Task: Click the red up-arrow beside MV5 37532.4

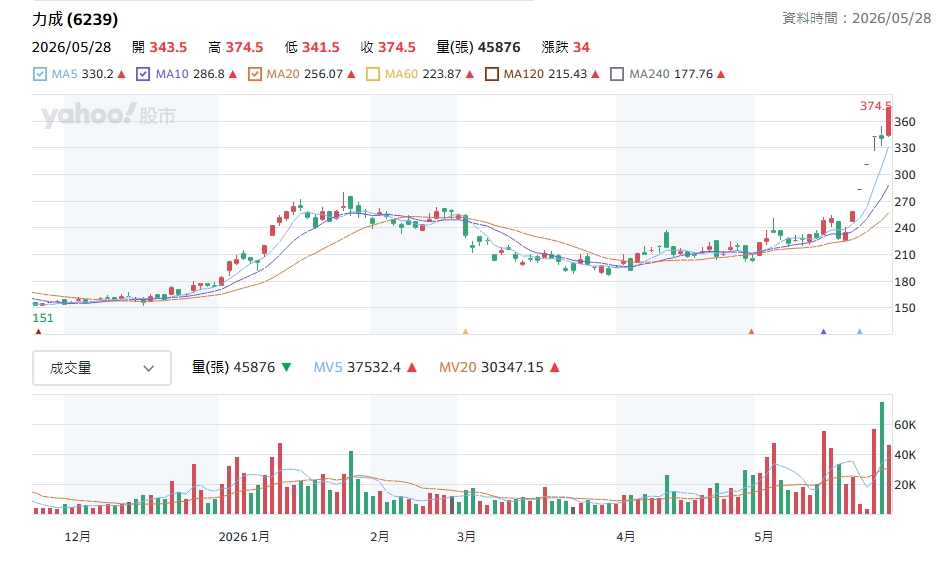Action: coord(412,367)
